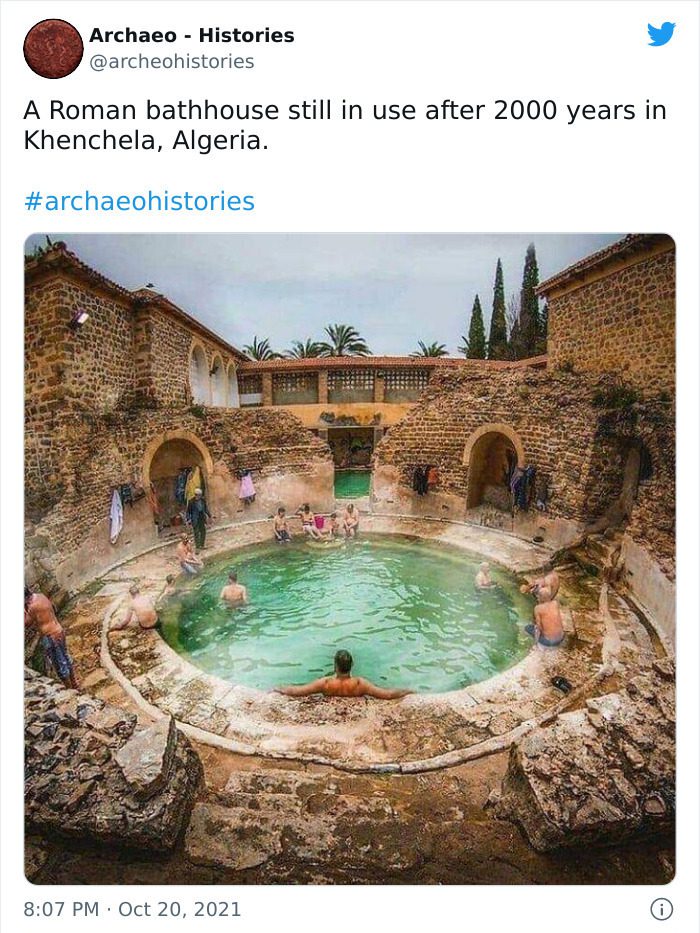Click the man leaning on the pool edge
Viewport: 700px width, 933px height.
pos(343,677)
